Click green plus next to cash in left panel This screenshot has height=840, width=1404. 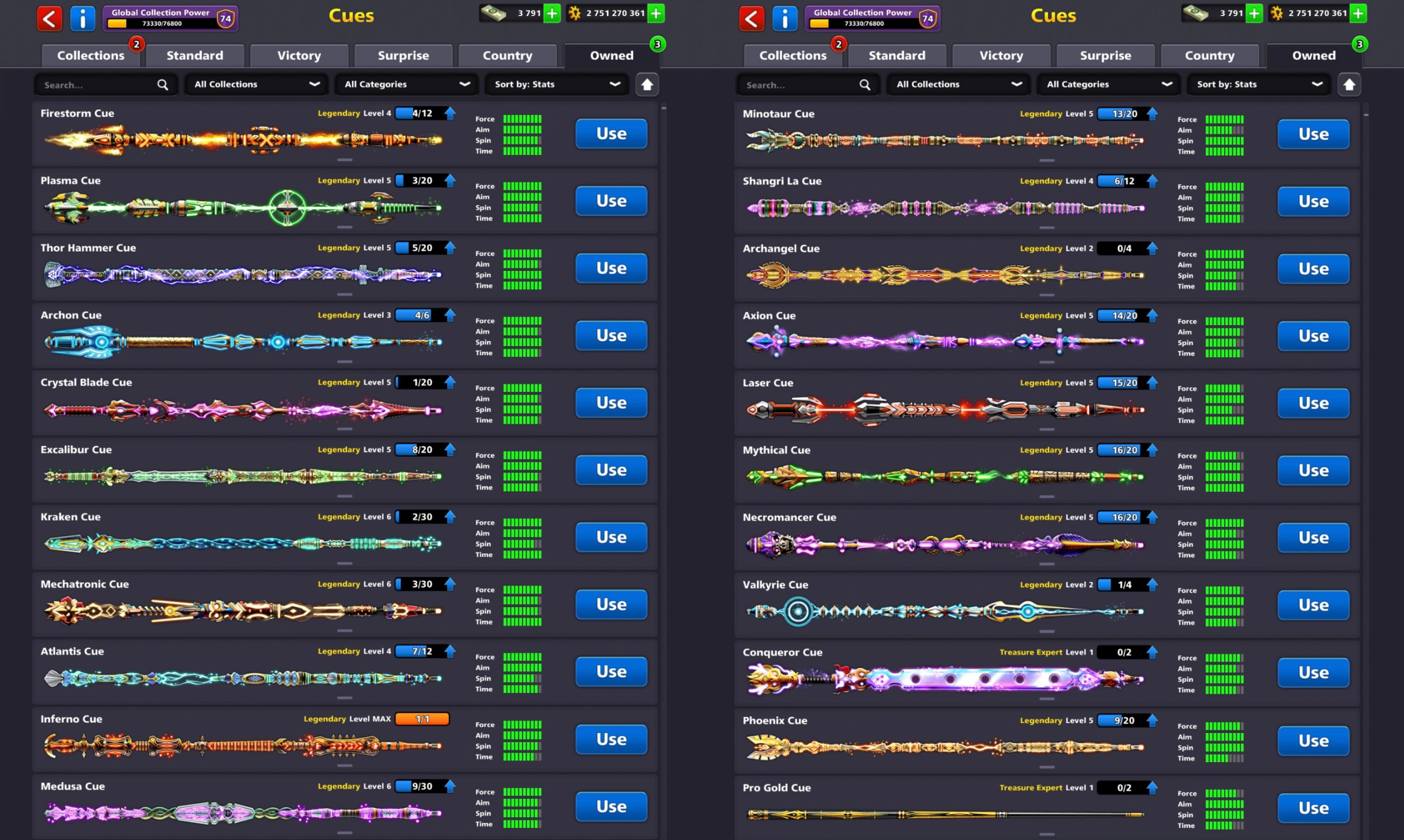551,13
